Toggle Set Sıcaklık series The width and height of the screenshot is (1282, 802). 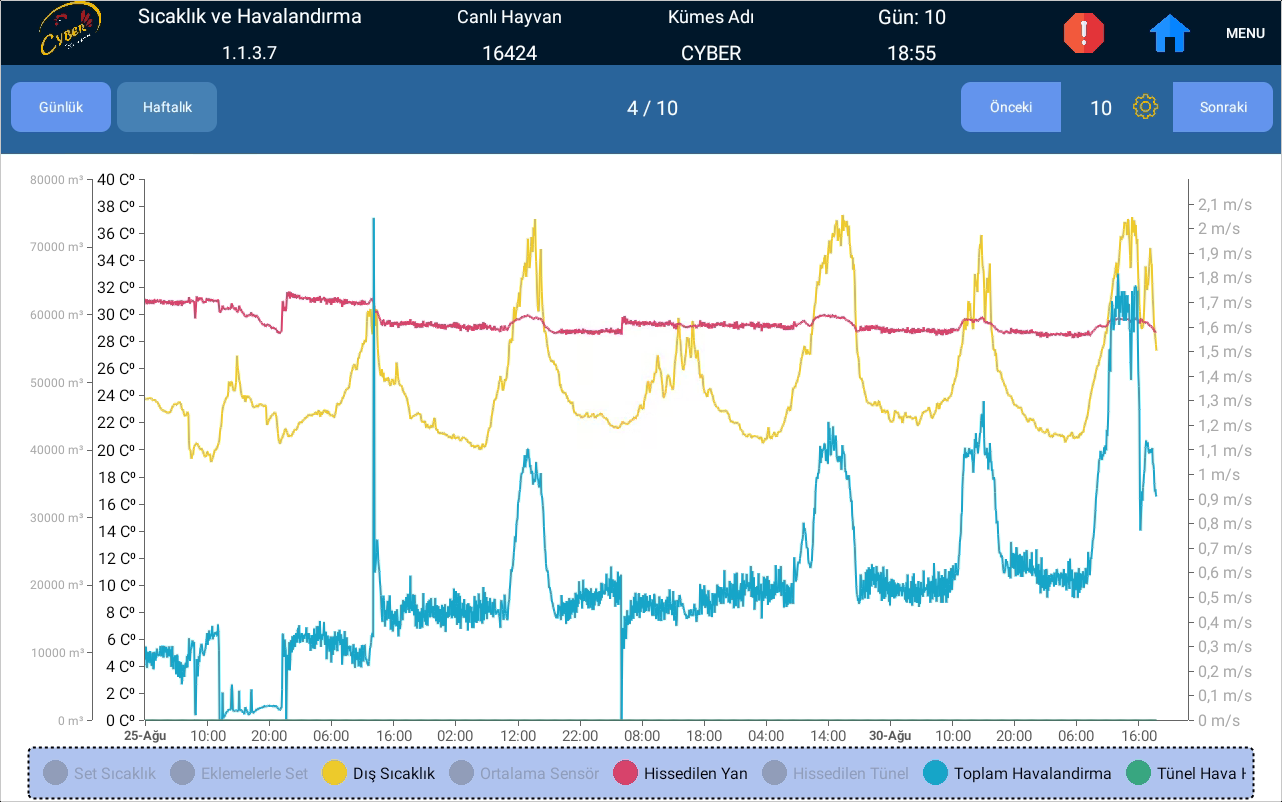[100, 773]
